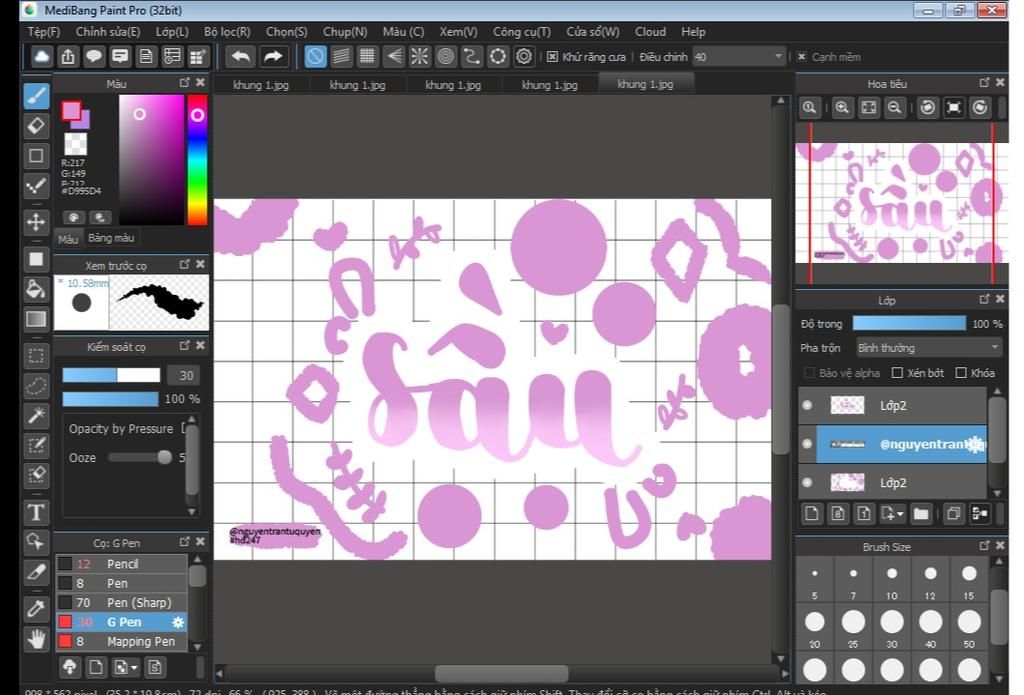Image resolution: width=1024 pixels, height=695 pixels.
Task: Click the cloud save icon
Action: click(42, 57)
